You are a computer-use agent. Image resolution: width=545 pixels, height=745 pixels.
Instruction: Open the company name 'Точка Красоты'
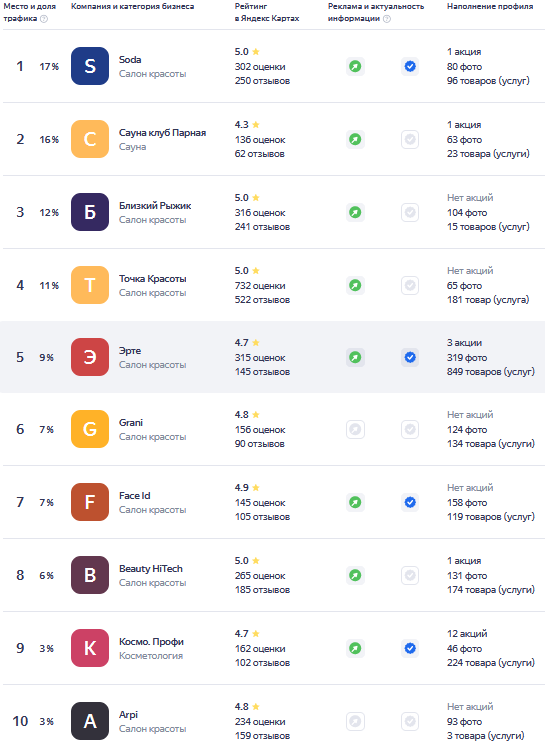[x=153, y=279]
